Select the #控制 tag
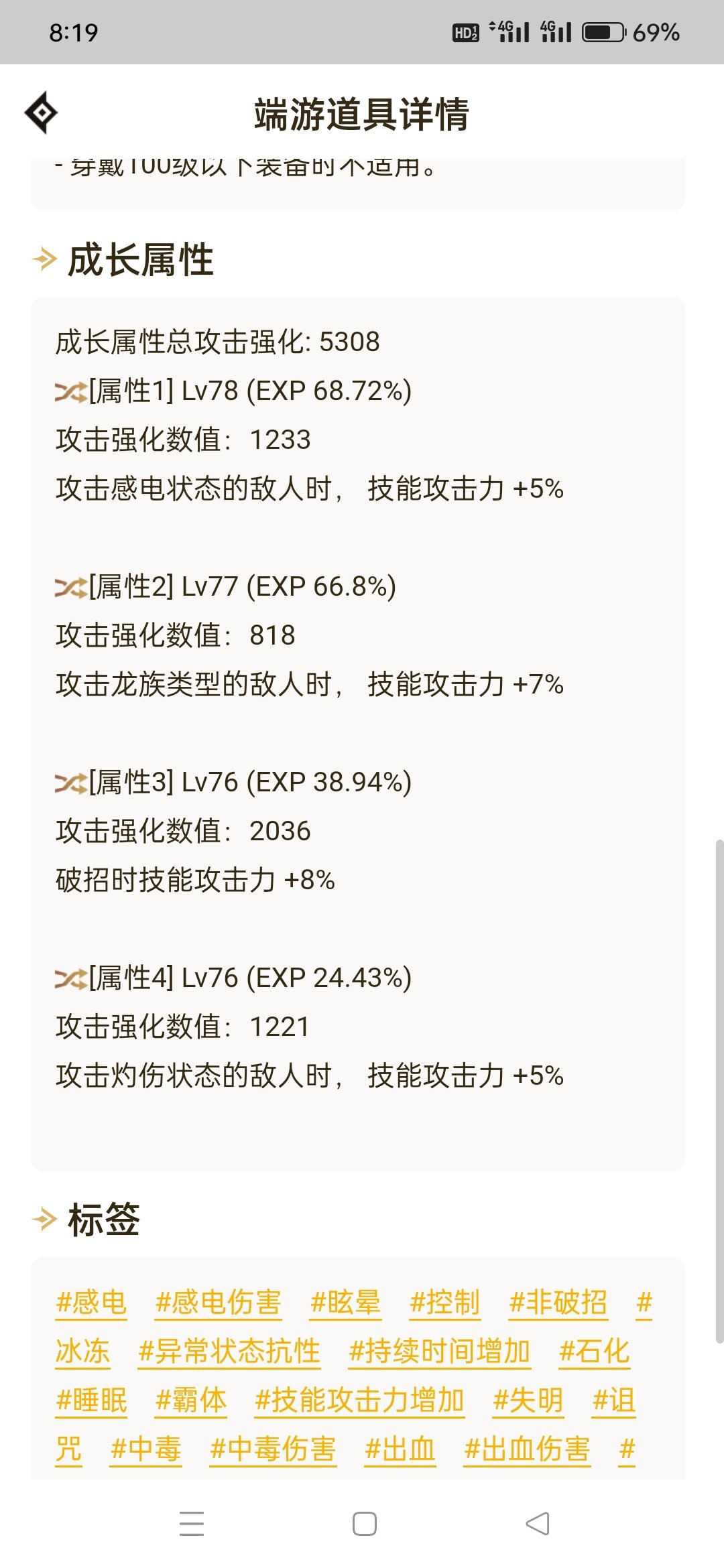Image resolution: width=724 pixels, height=1568 pixels. click(x=445, y=1303)
